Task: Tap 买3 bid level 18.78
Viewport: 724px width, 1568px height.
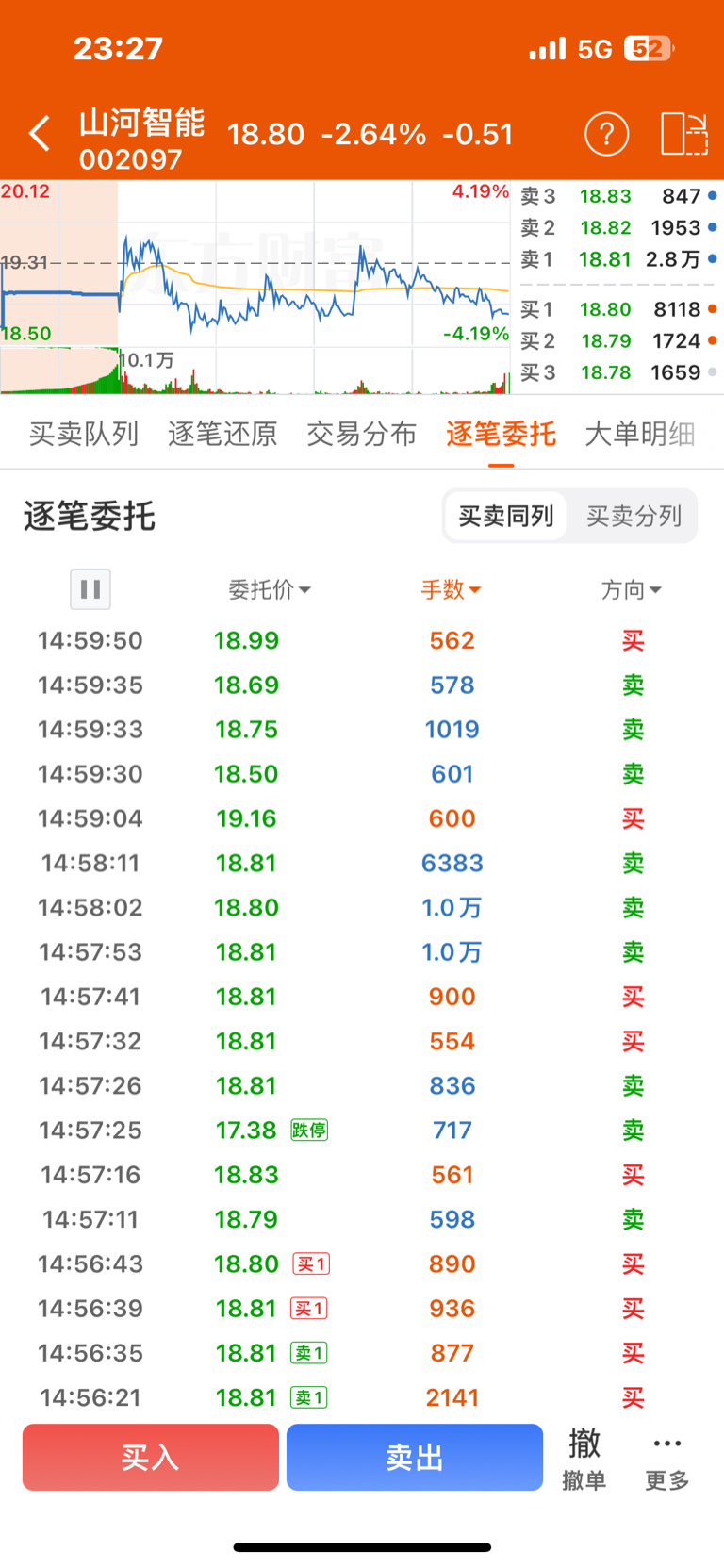Action: (x=618, y=372)
